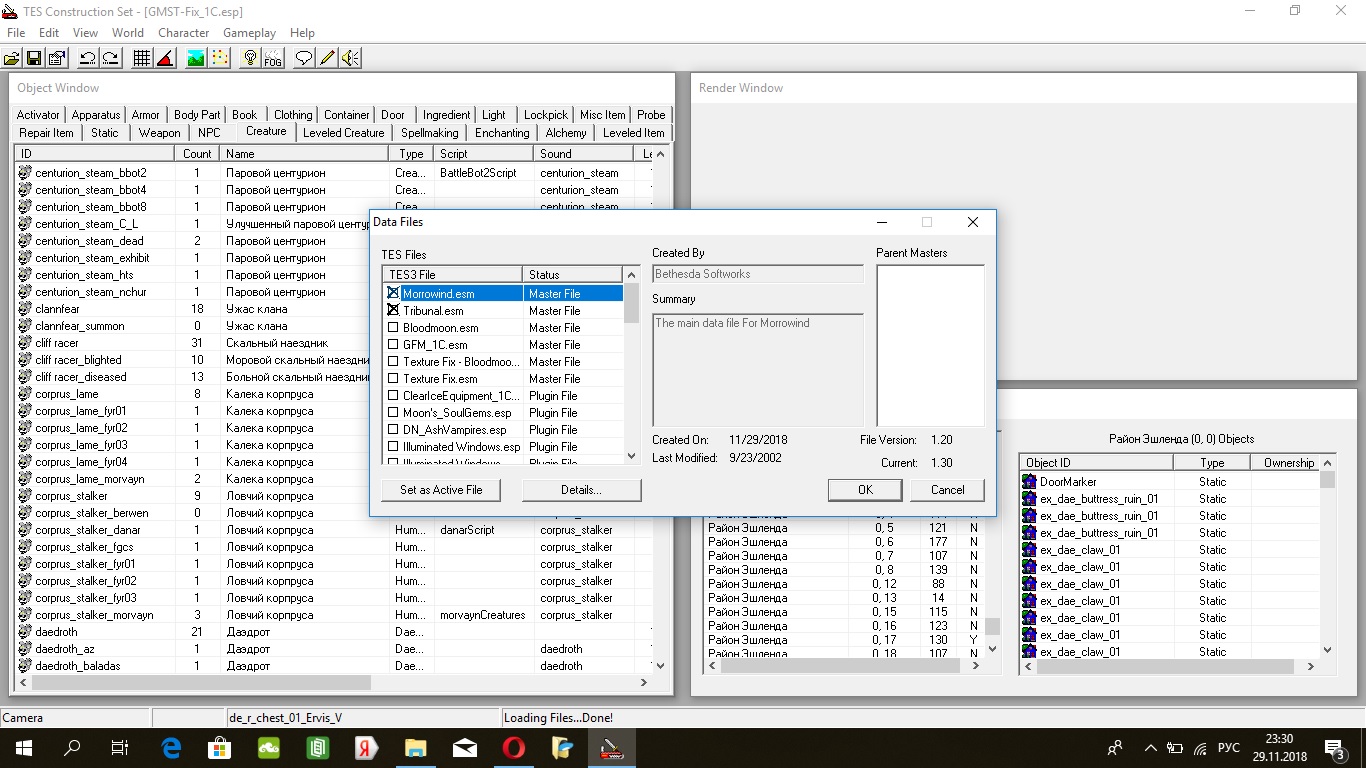Click the Open file toolbar icon
1366x768 pixels.
(x=12, y=58)
